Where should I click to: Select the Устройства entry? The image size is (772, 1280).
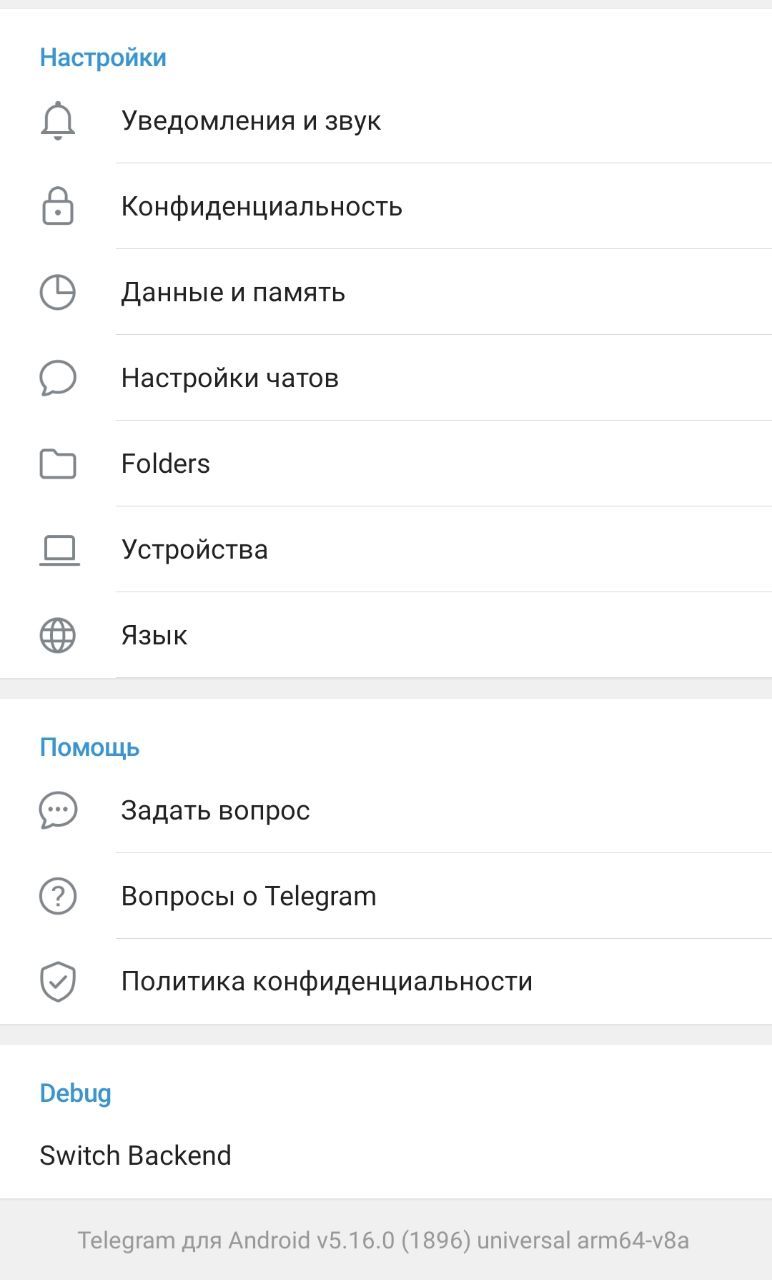[195, 550]
